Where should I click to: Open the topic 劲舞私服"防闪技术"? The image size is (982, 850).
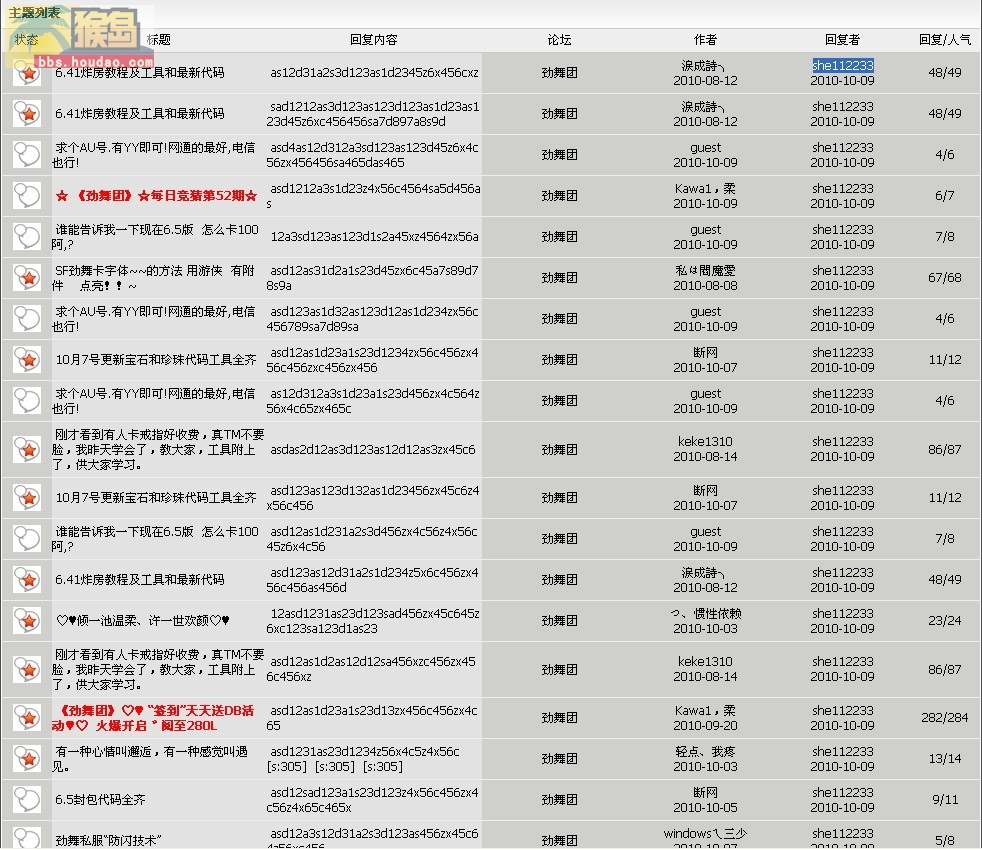coord(108,841)
